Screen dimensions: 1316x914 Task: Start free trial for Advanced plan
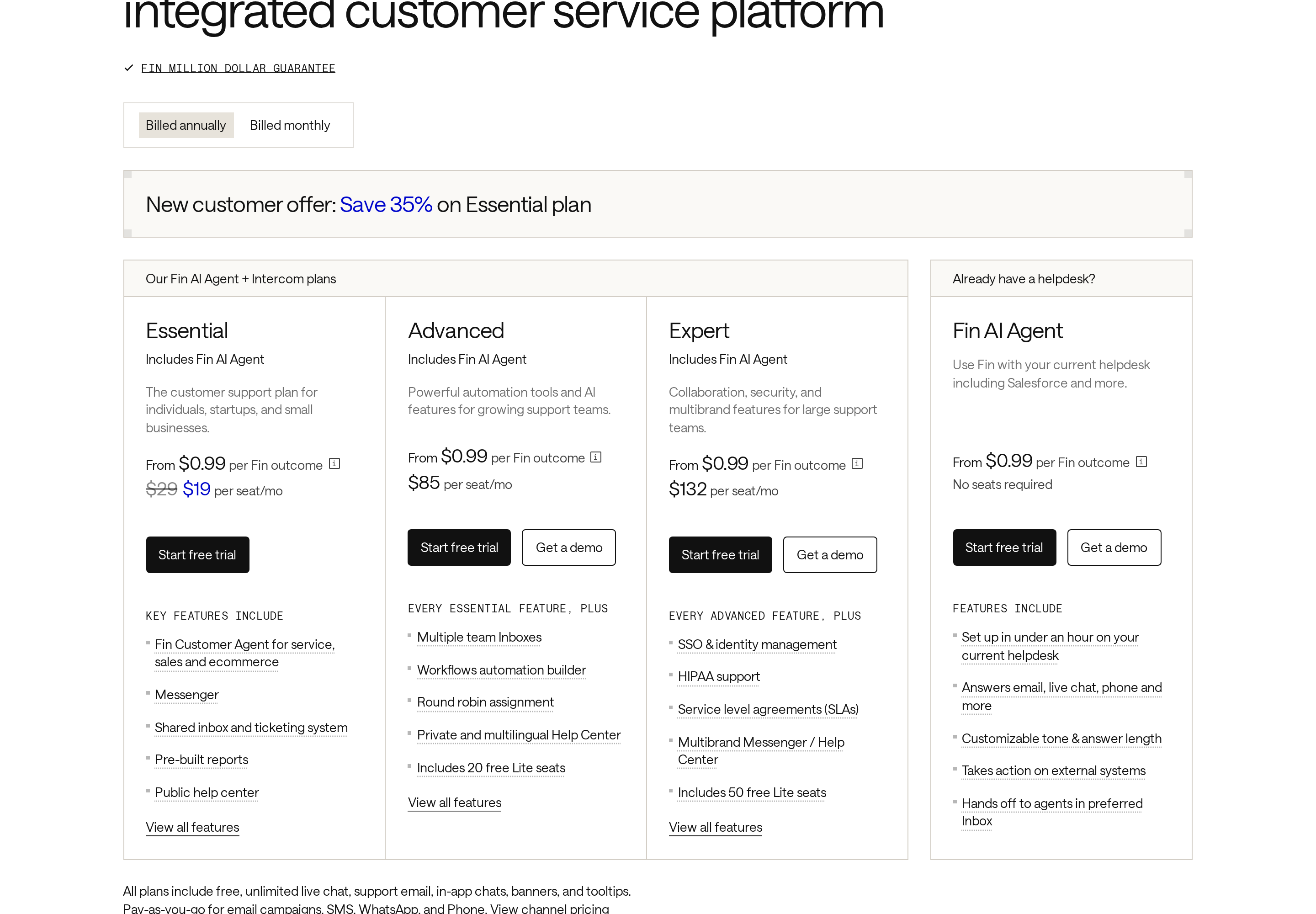(x=459, y=547)
